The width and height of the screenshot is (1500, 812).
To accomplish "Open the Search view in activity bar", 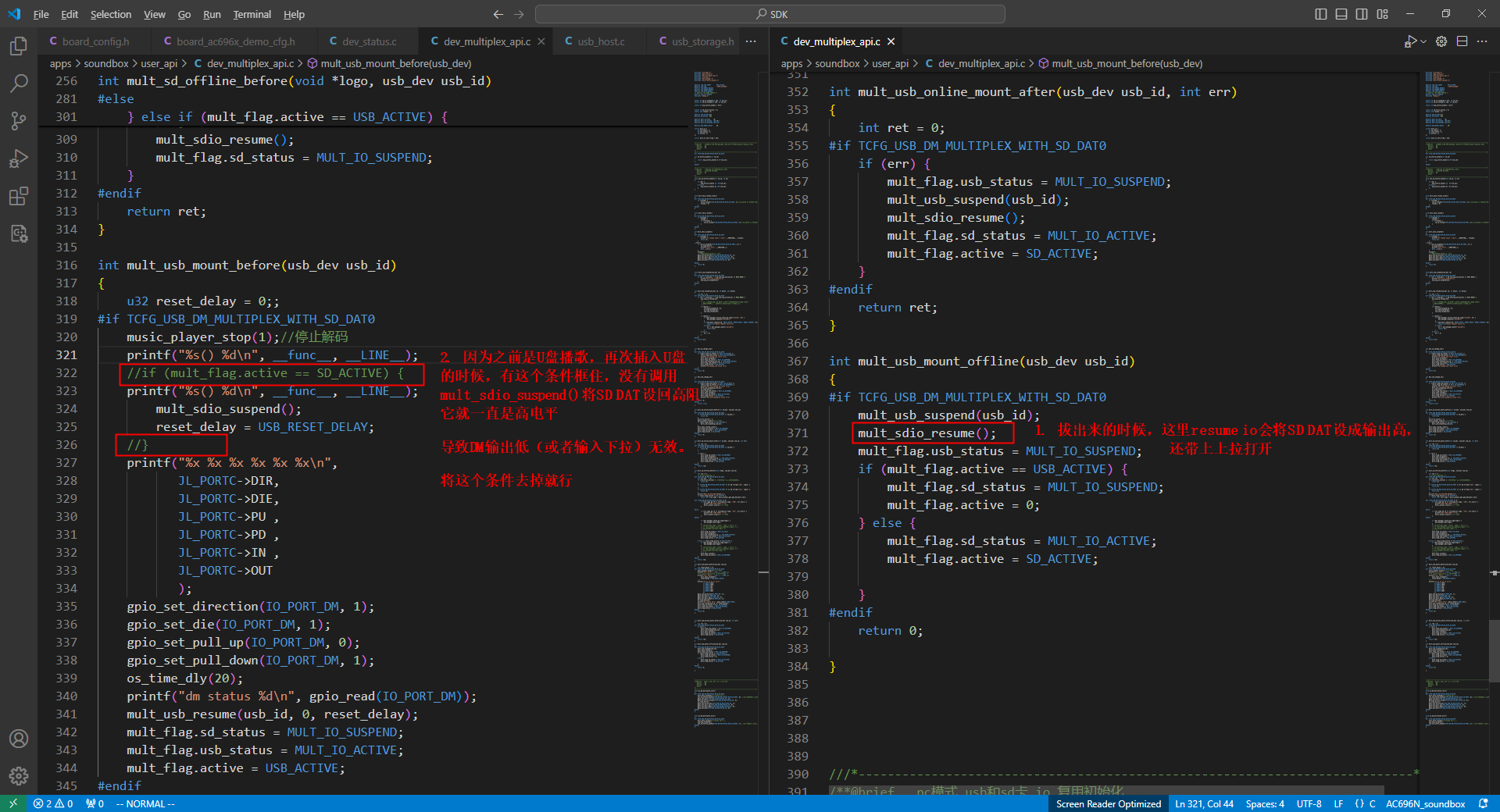I will click(19, 84).
